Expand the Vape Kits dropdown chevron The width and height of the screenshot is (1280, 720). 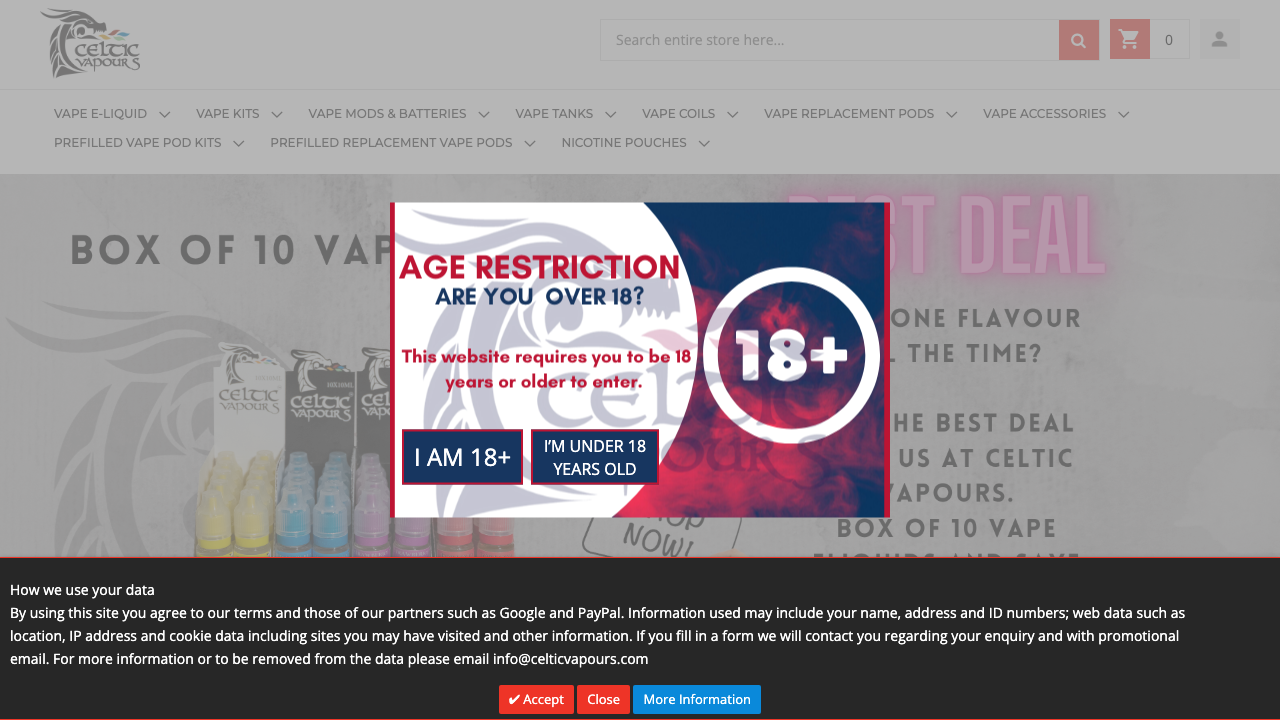pos(277,114)
